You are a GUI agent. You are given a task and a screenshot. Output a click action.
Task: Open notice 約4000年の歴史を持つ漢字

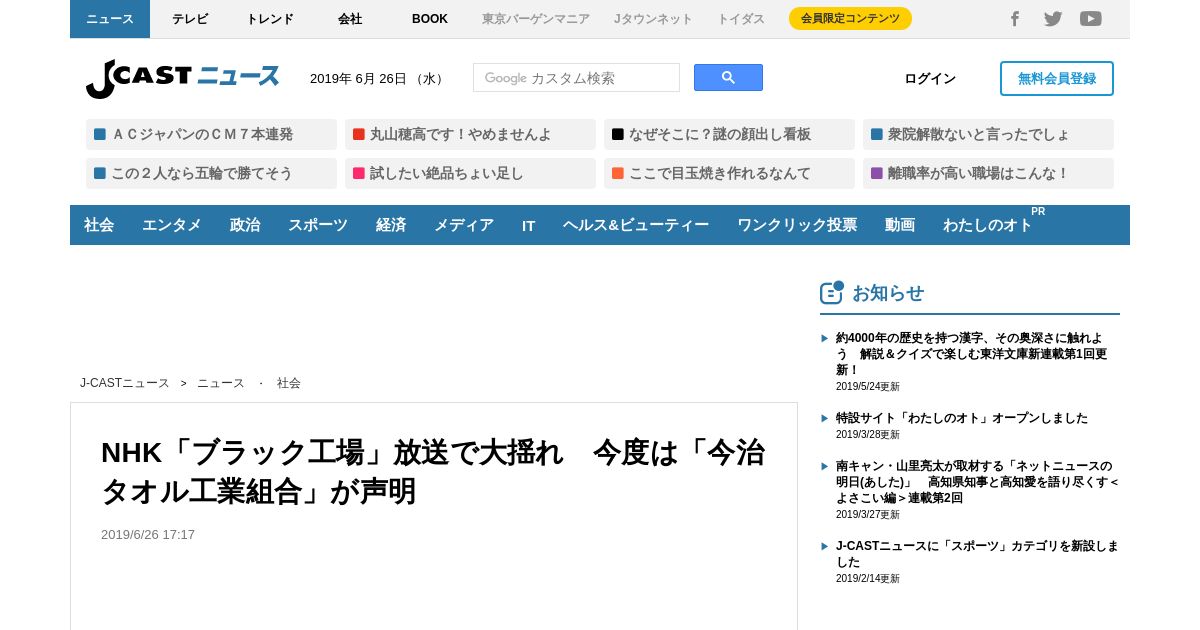tap(971, 354)
